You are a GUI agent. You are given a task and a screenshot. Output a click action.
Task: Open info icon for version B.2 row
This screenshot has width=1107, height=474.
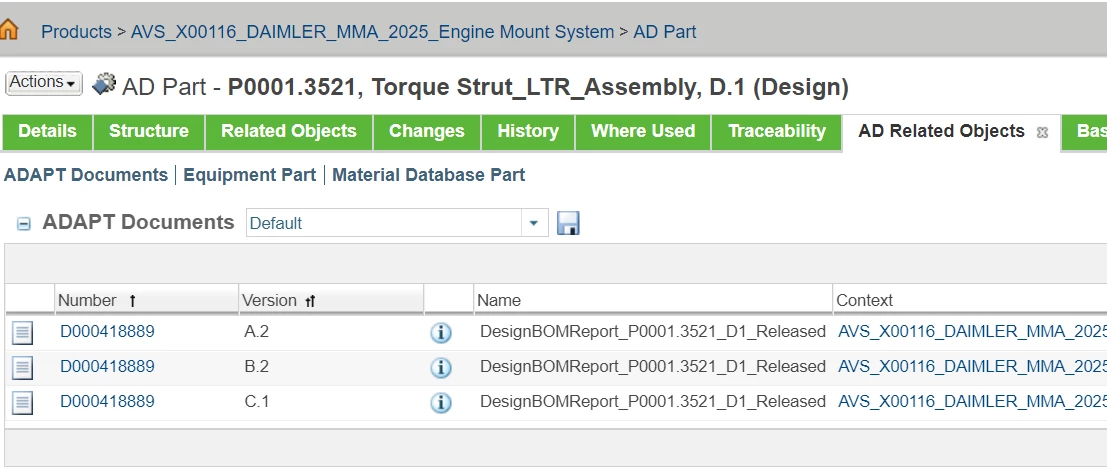441,368
